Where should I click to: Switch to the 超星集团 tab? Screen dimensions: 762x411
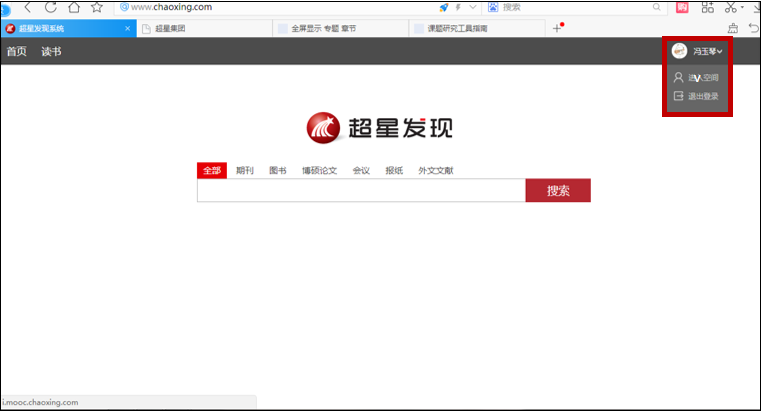(204, 29)
